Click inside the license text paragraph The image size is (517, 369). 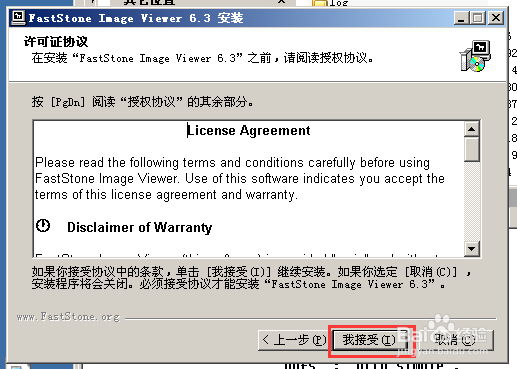click(x=239, y=179)
